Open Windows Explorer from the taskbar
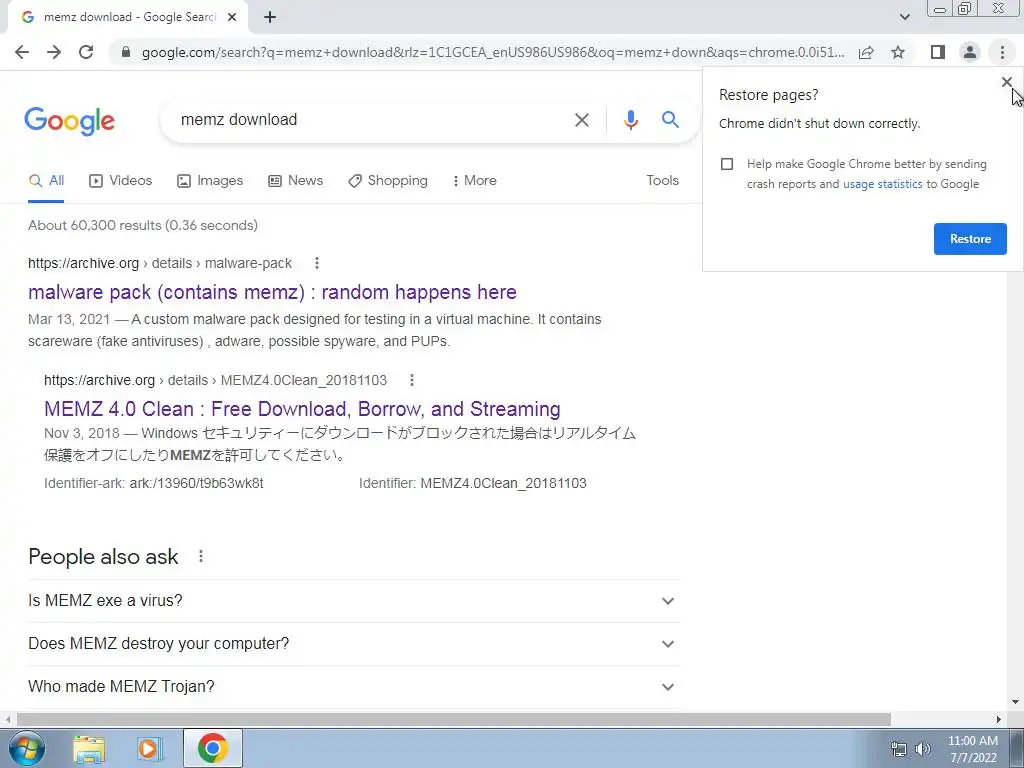This screenshot has height=768, width=1024. tap(89, 749)
